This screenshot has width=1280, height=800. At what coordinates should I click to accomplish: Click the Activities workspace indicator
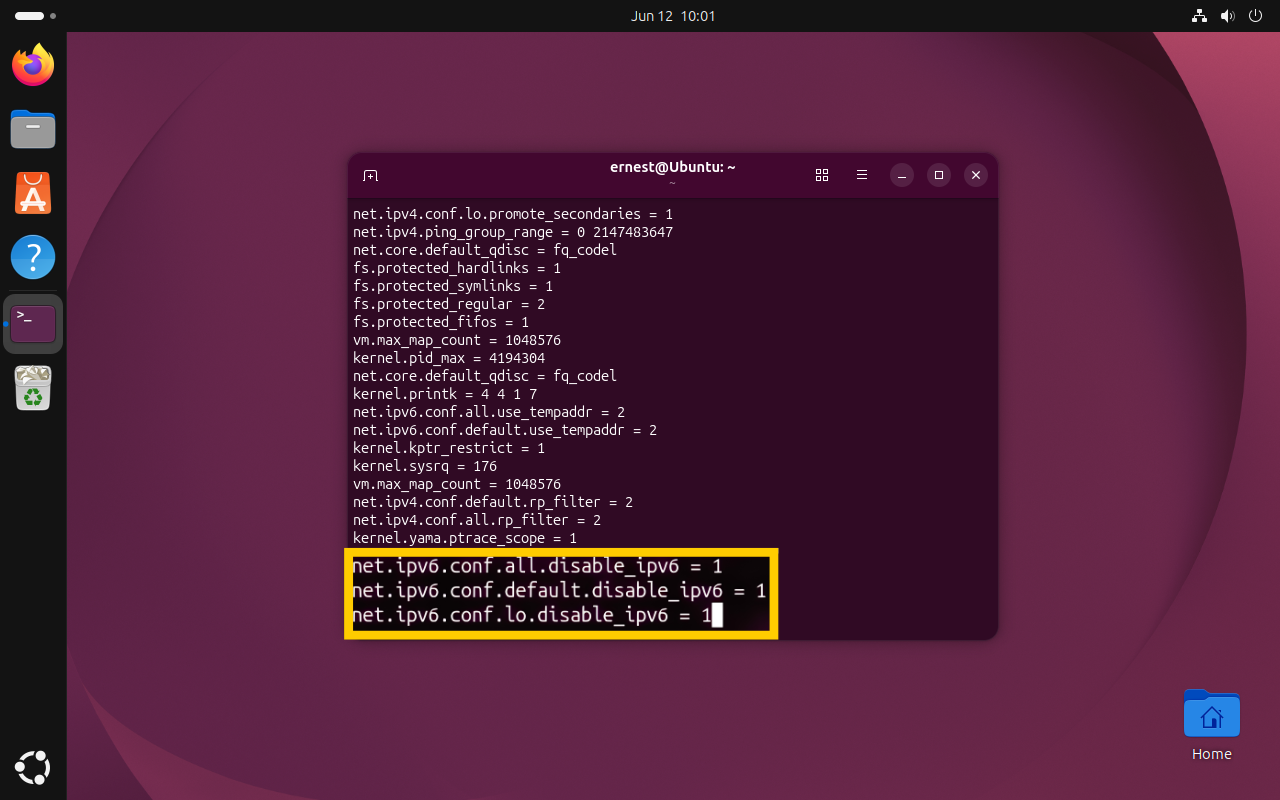coord(35,16)
